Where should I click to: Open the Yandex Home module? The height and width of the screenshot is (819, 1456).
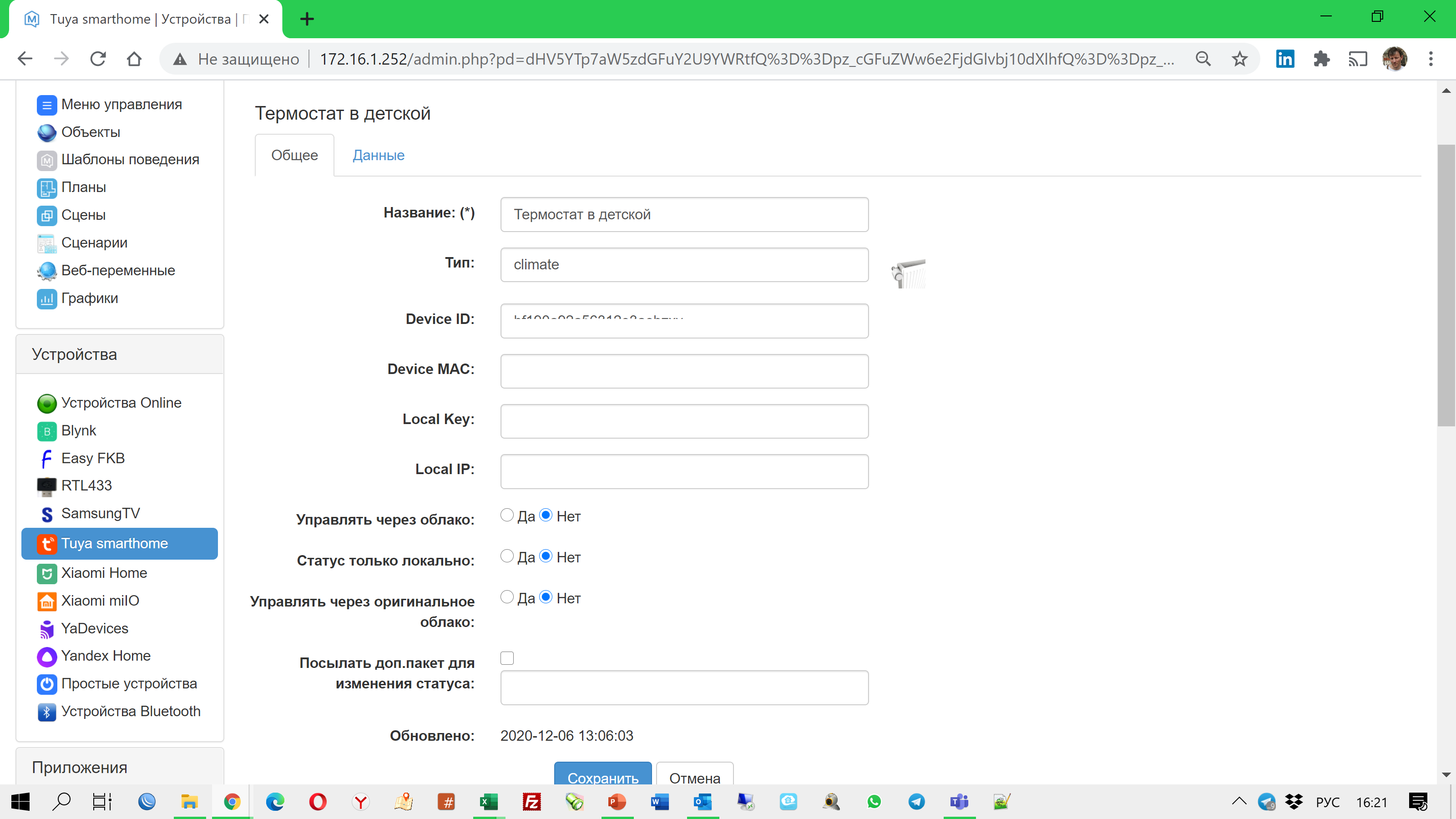(105, 656)
